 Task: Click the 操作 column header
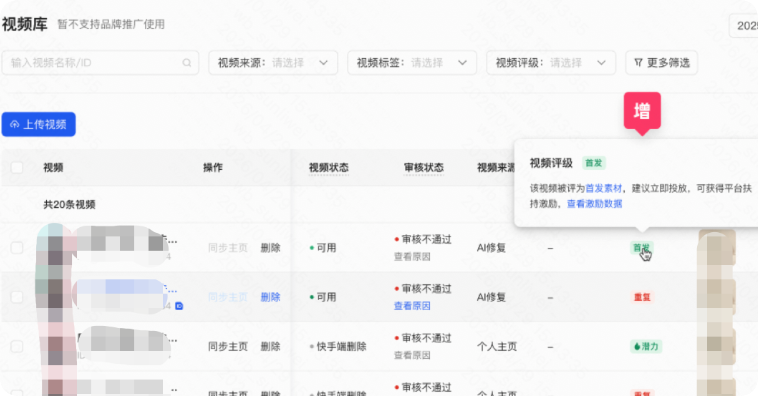point(213,167)
